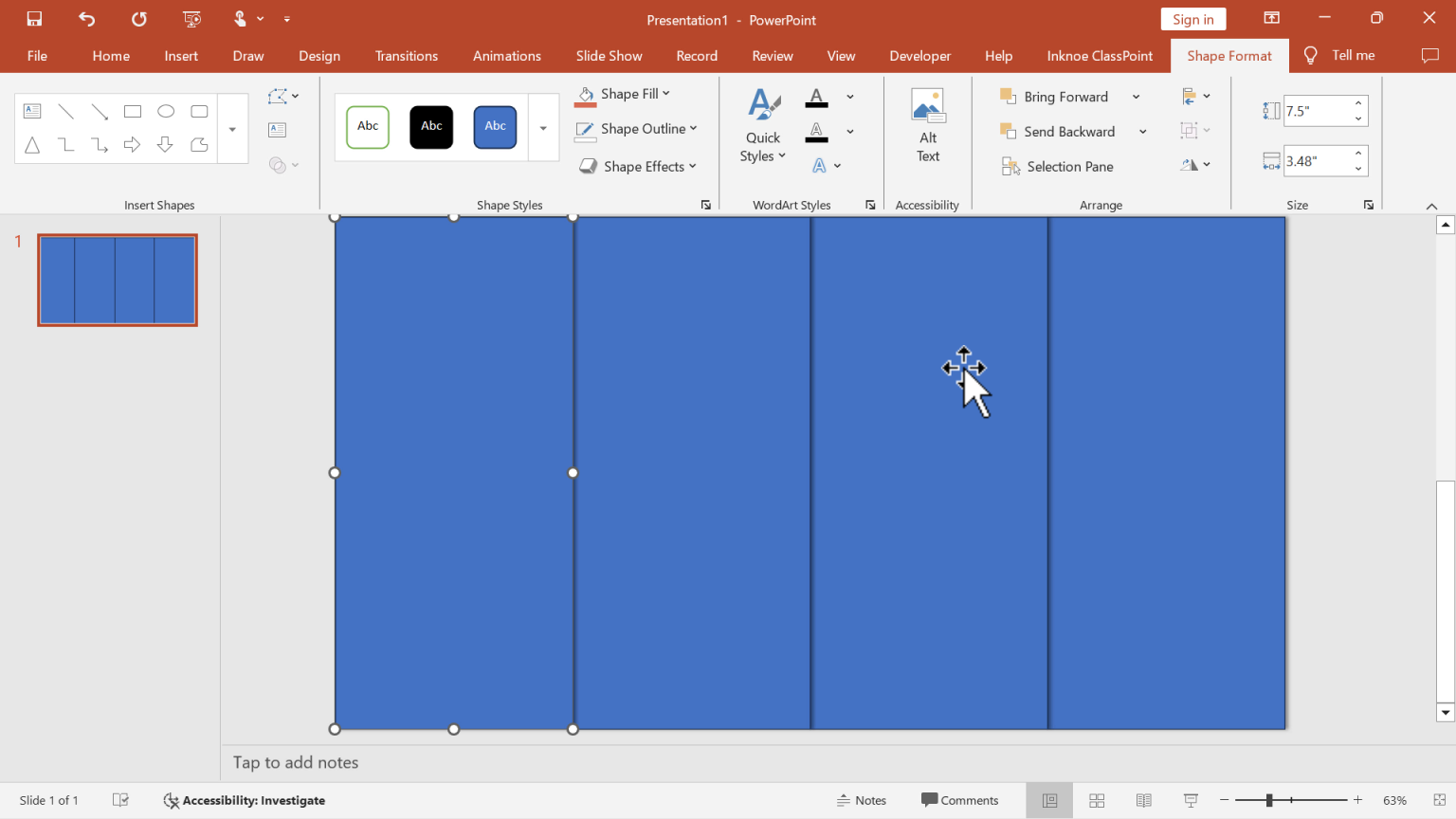This screenshot has width=1456, height=819.
Task: Click the Alt Text button
Action: 927,126
